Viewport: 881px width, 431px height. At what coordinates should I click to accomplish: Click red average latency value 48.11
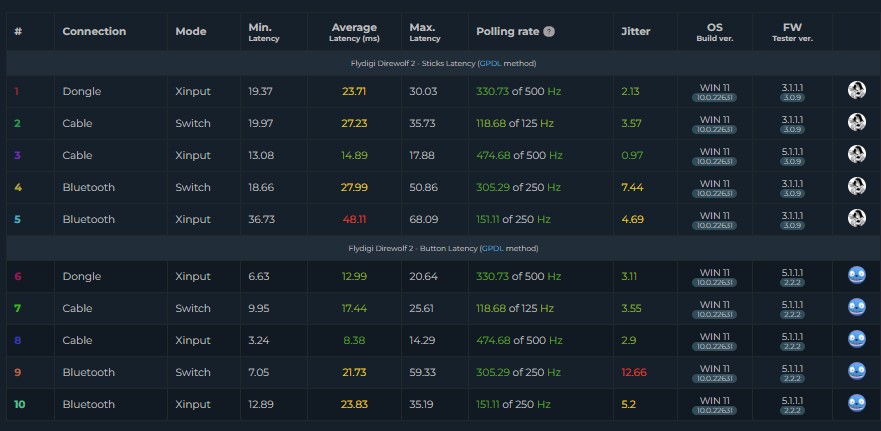click(354, 219)
